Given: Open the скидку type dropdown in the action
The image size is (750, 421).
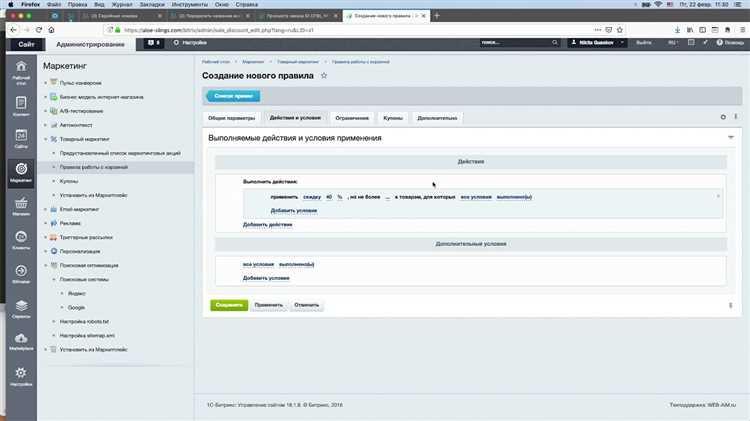Looking at the screenshot, I should coord(312,197).
